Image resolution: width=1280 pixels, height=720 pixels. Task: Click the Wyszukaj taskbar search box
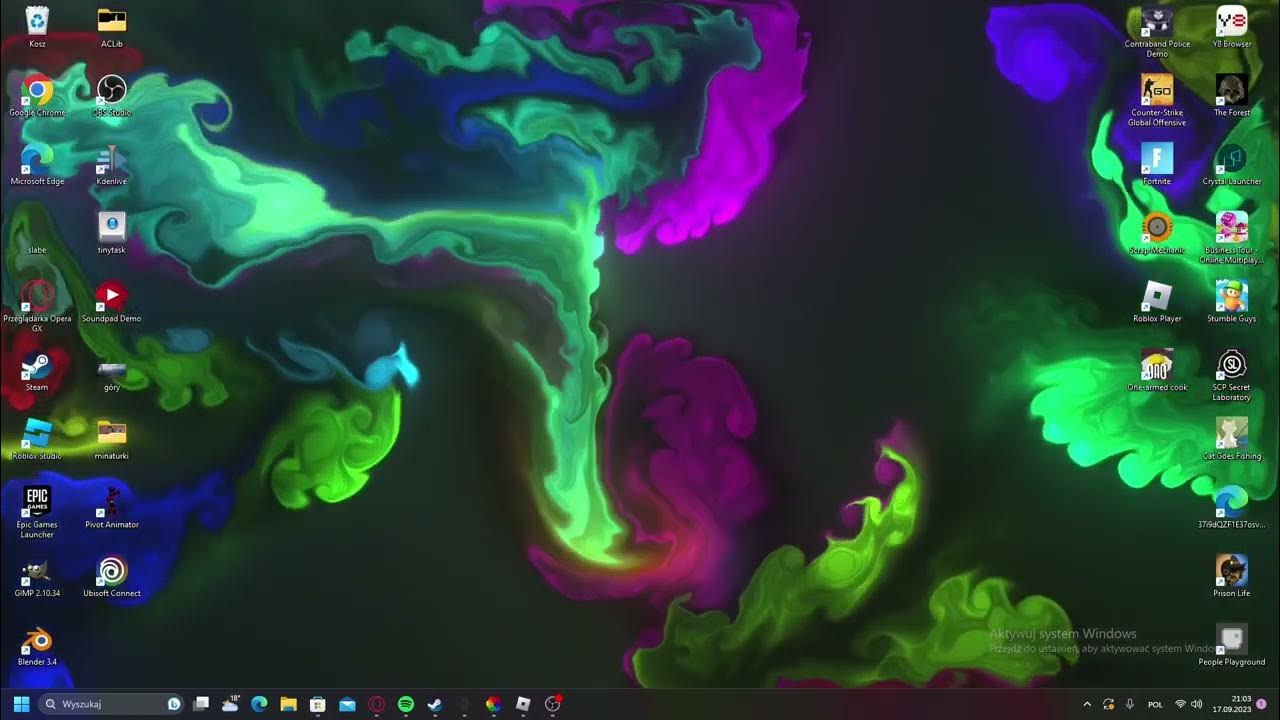(x=110, y=704)
